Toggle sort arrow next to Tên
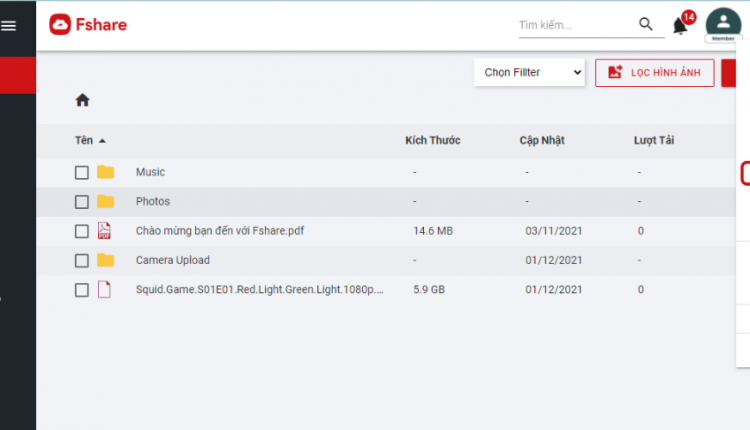This screenshot has width=750, height=430. pos(102,141)
